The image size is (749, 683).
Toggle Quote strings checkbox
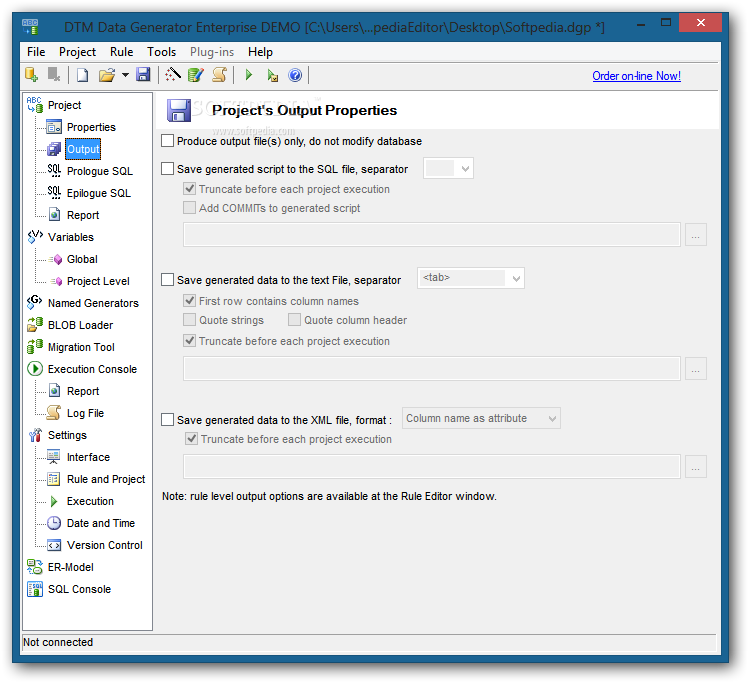pos(190,320)
